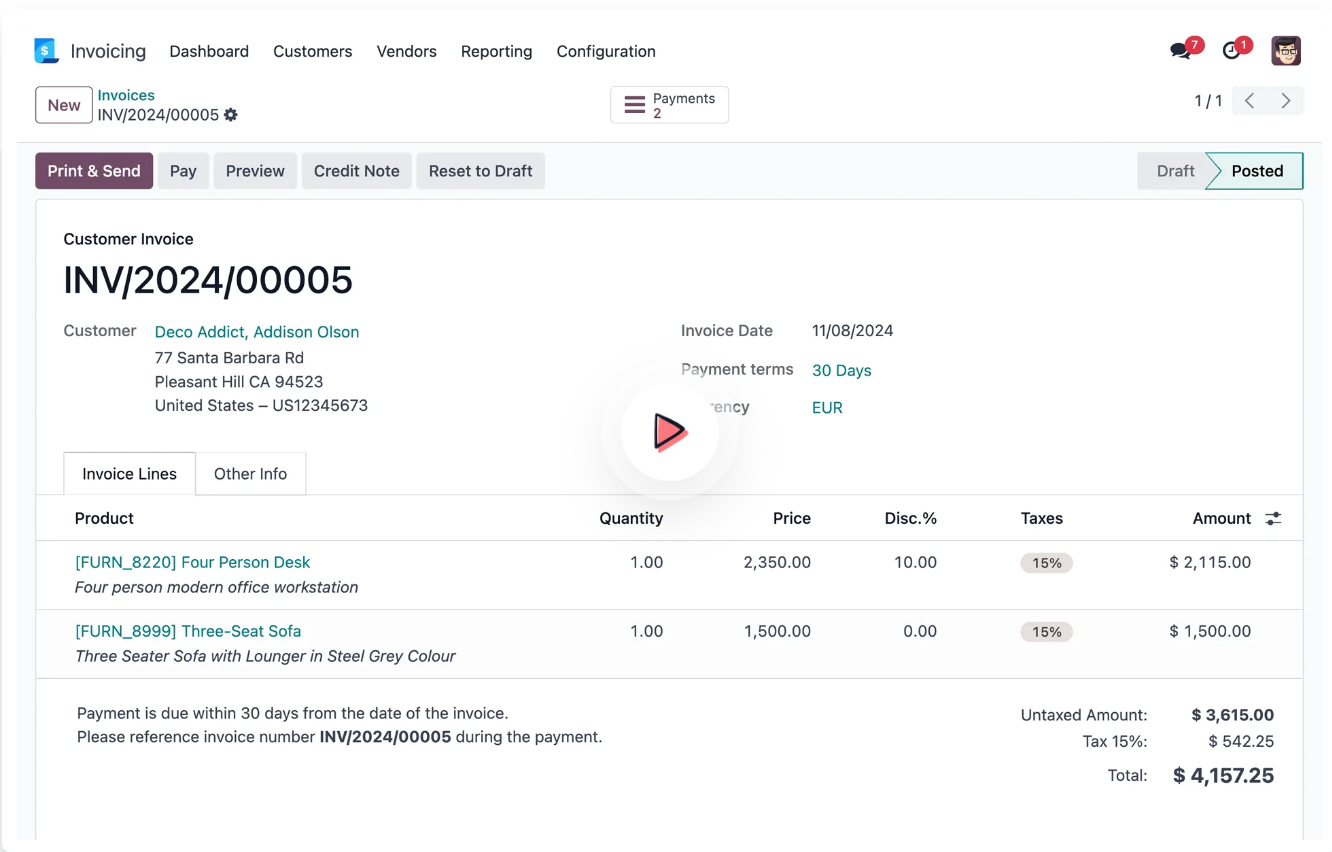
Task: Click the Print & Send button
Action: (94, 171)
